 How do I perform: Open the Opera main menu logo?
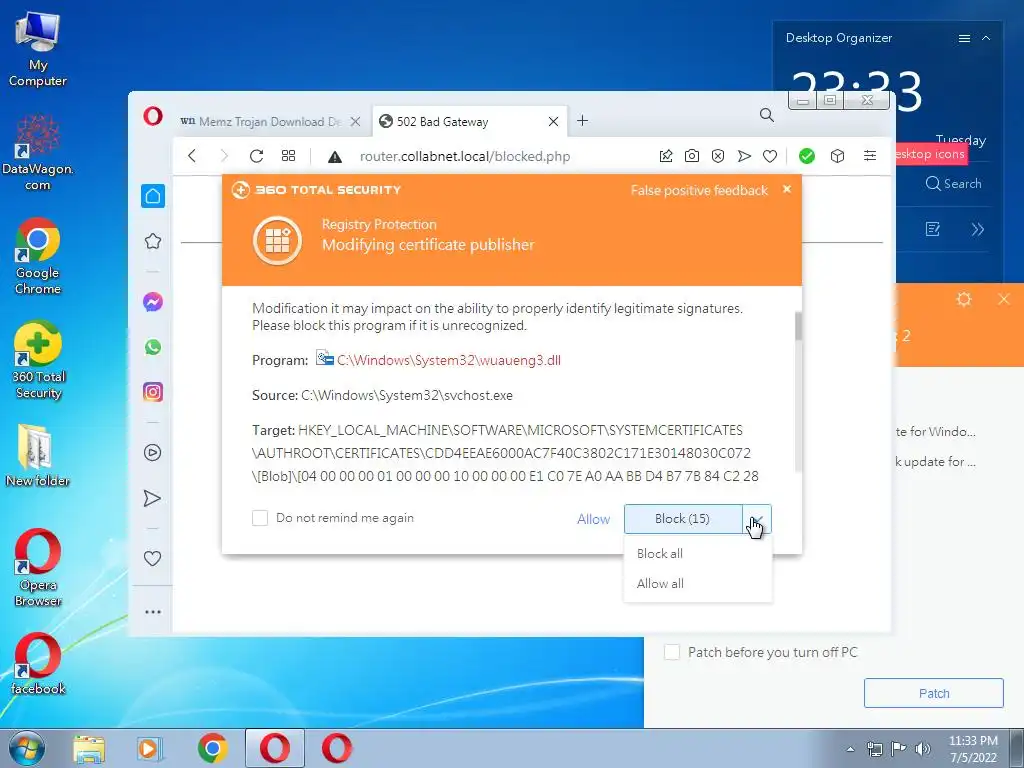(x=153, y=116)
